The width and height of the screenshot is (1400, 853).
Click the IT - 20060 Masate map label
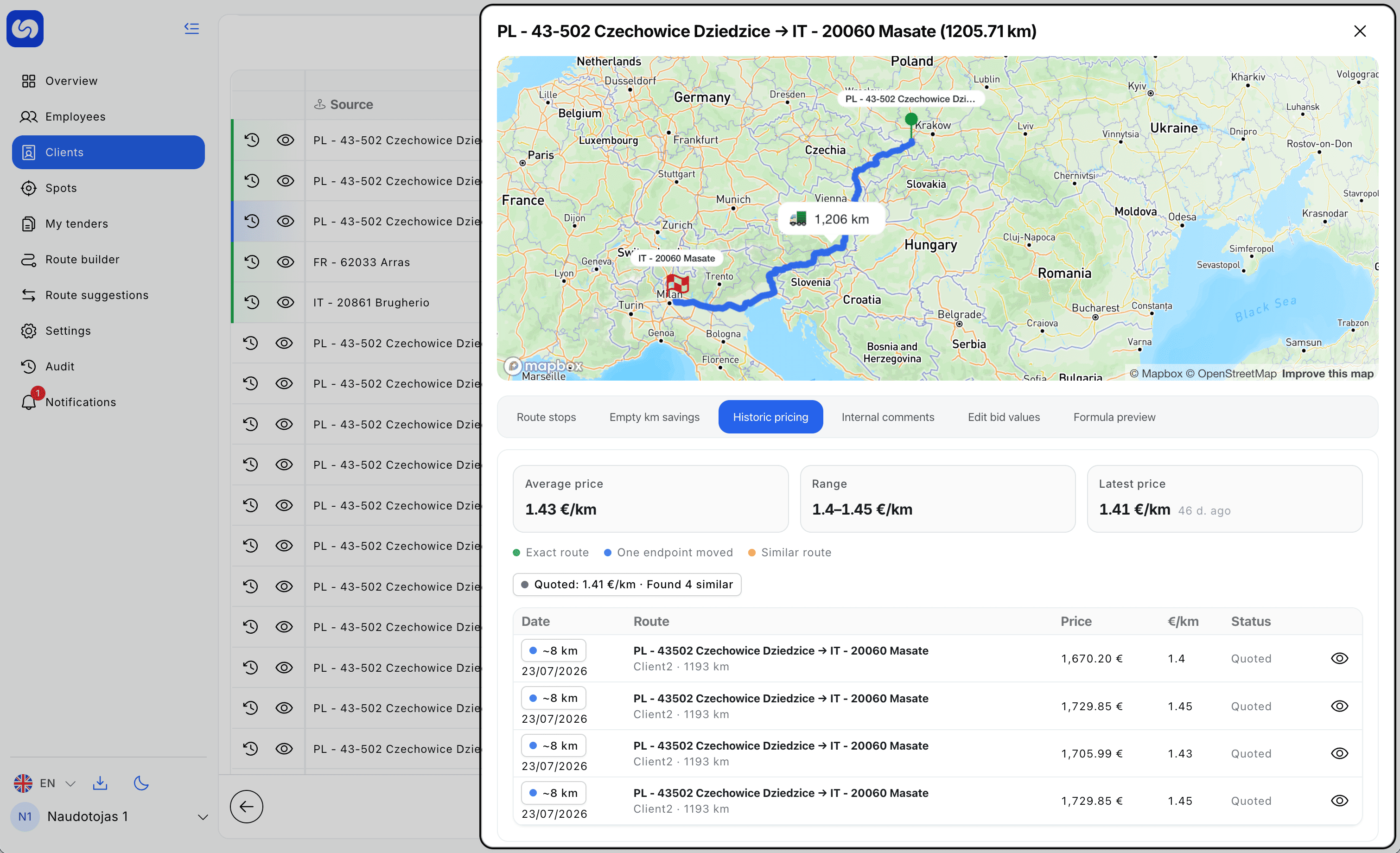click(676, 258)
